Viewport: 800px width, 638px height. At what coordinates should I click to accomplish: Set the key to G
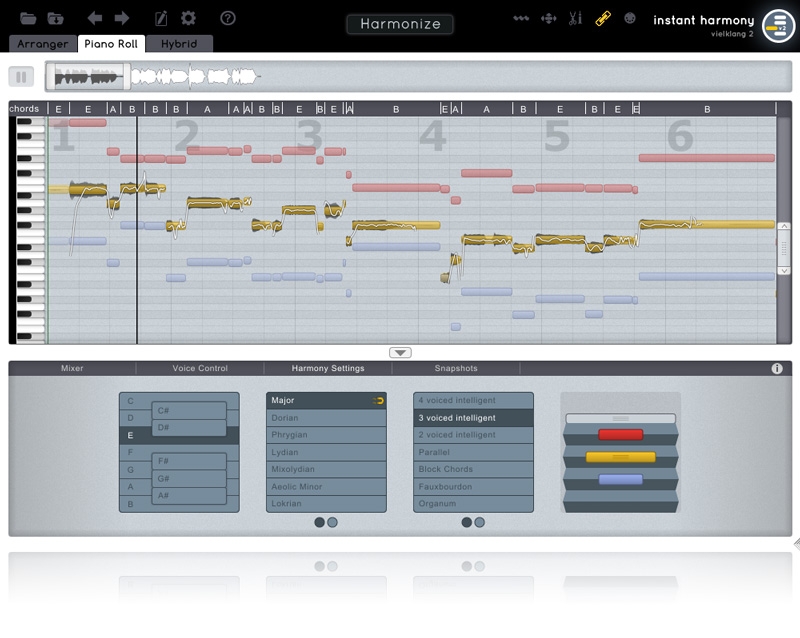[130, 469]
